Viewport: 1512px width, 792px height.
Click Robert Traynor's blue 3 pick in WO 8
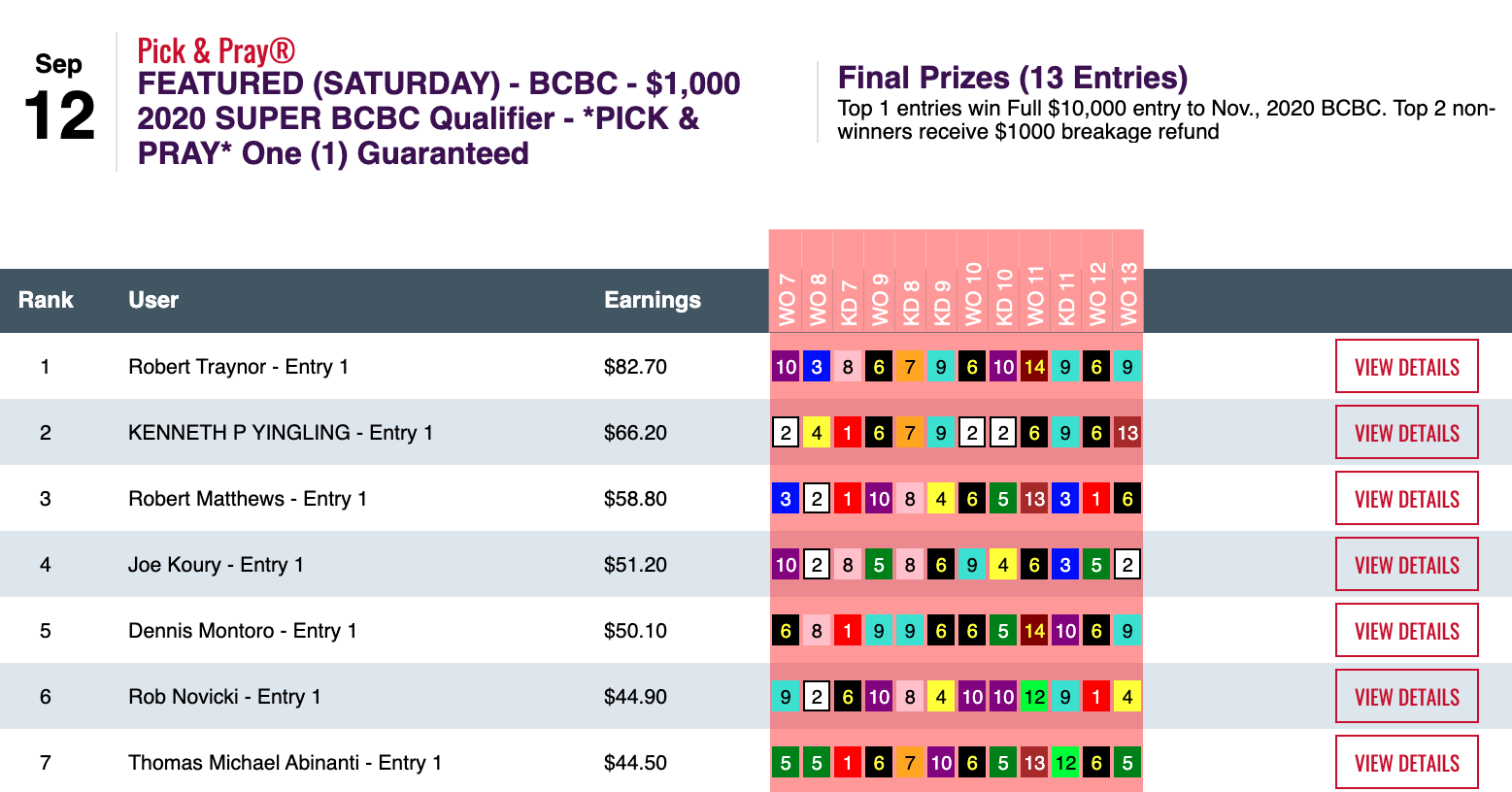817,367
